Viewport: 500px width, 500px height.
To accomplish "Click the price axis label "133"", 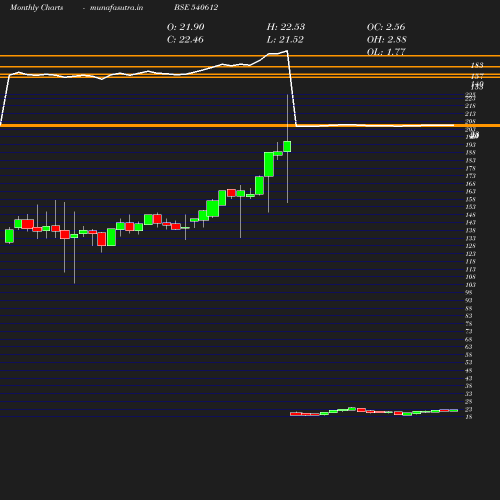I will click(x=470, y=238).
